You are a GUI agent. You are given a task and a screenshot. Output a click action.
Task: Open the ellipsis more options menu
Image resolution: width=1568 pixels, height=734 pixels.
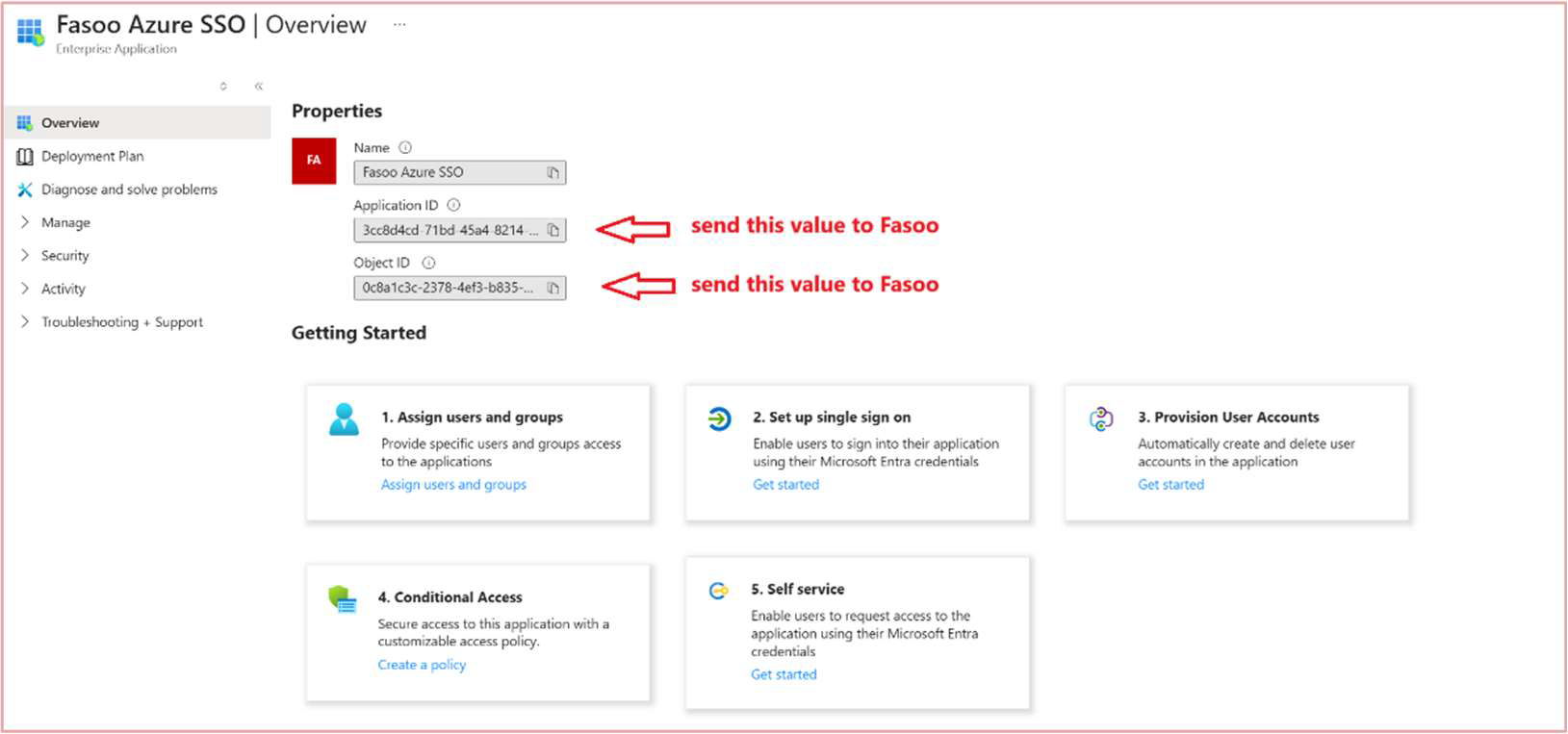(x=399, y=25)
